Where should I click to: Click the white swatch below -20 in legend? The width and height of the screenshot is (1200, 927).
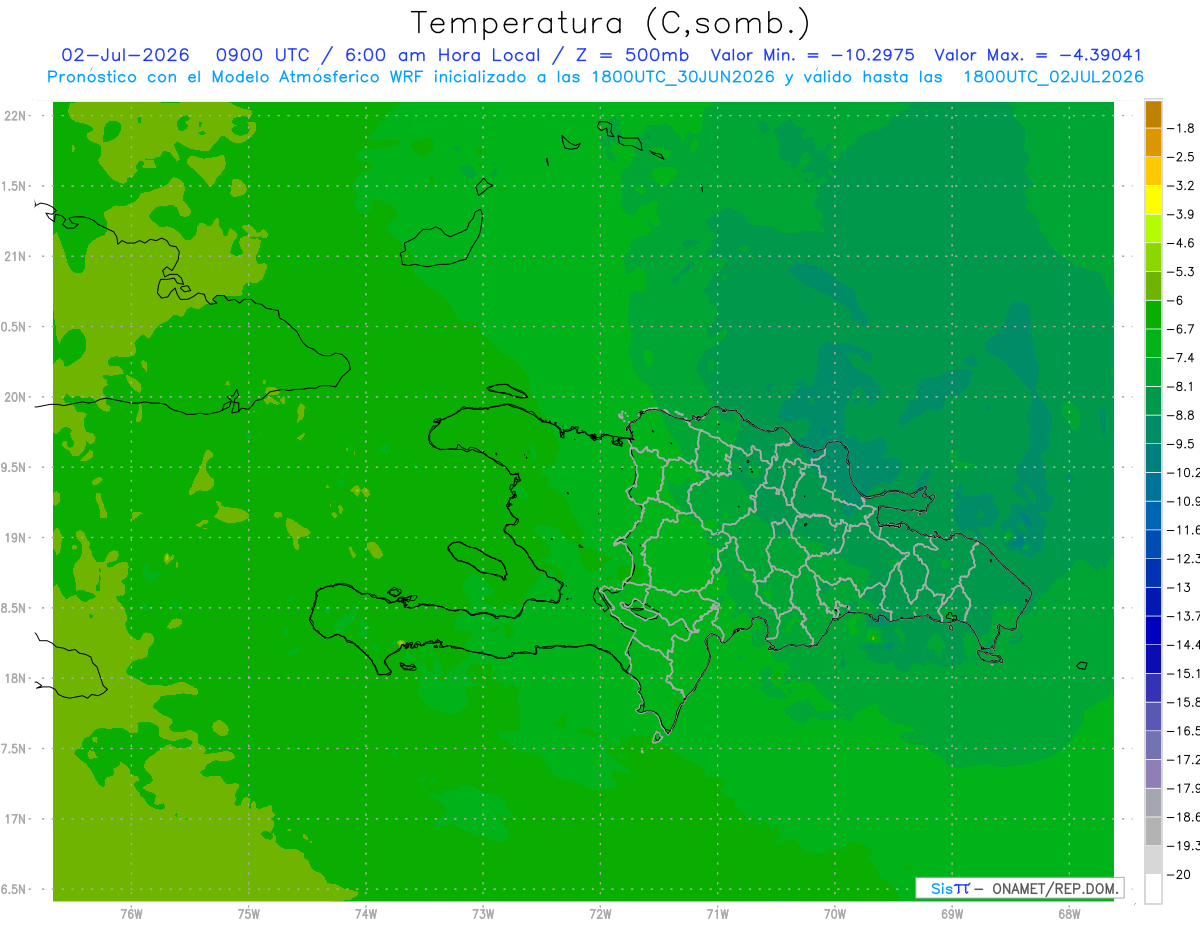click(x=1153, y=888)
